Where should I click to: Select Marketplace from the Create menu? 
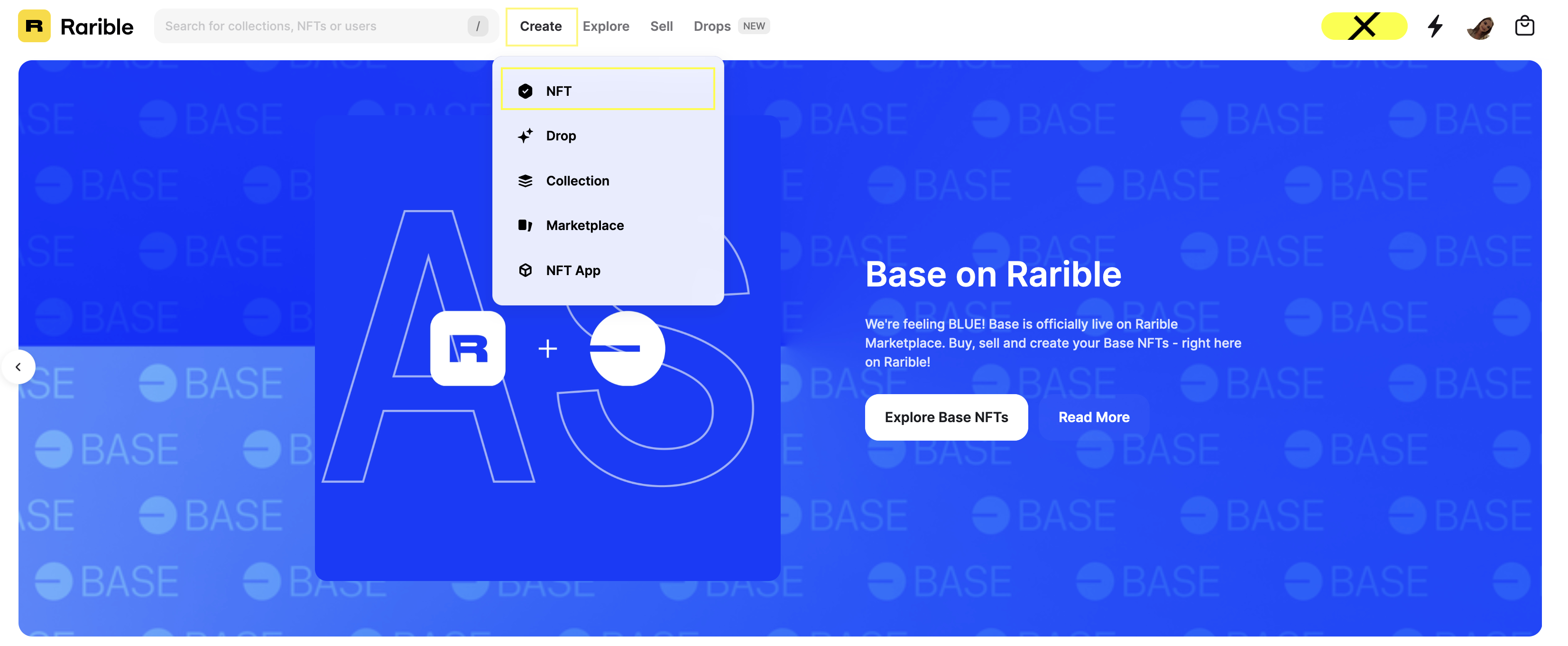point(608,225)
